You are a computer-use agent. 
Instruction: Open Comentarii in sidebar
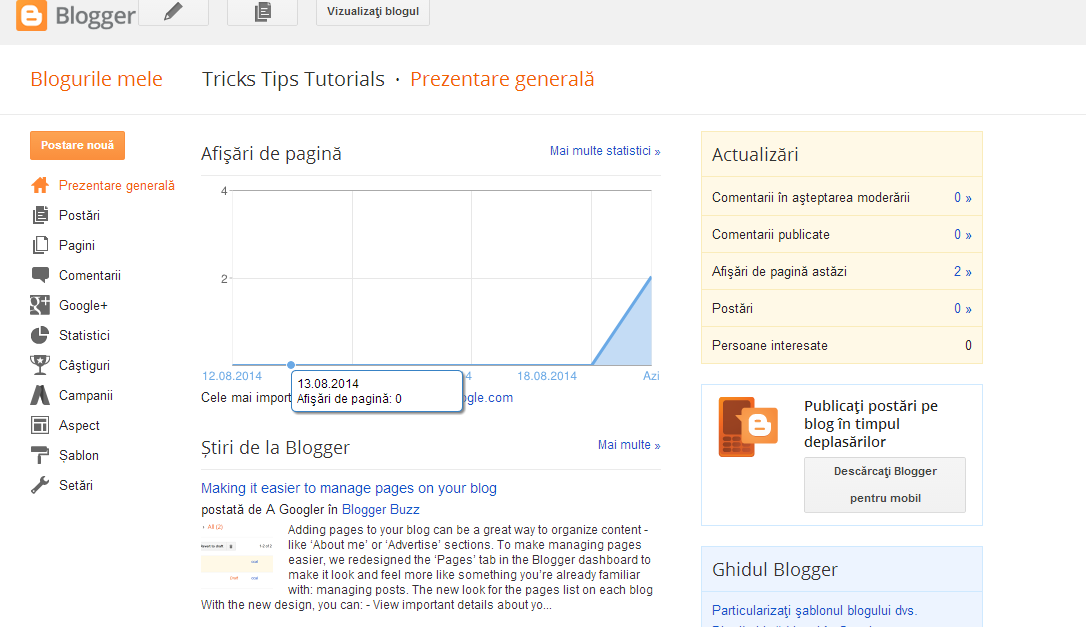(90, 275)
